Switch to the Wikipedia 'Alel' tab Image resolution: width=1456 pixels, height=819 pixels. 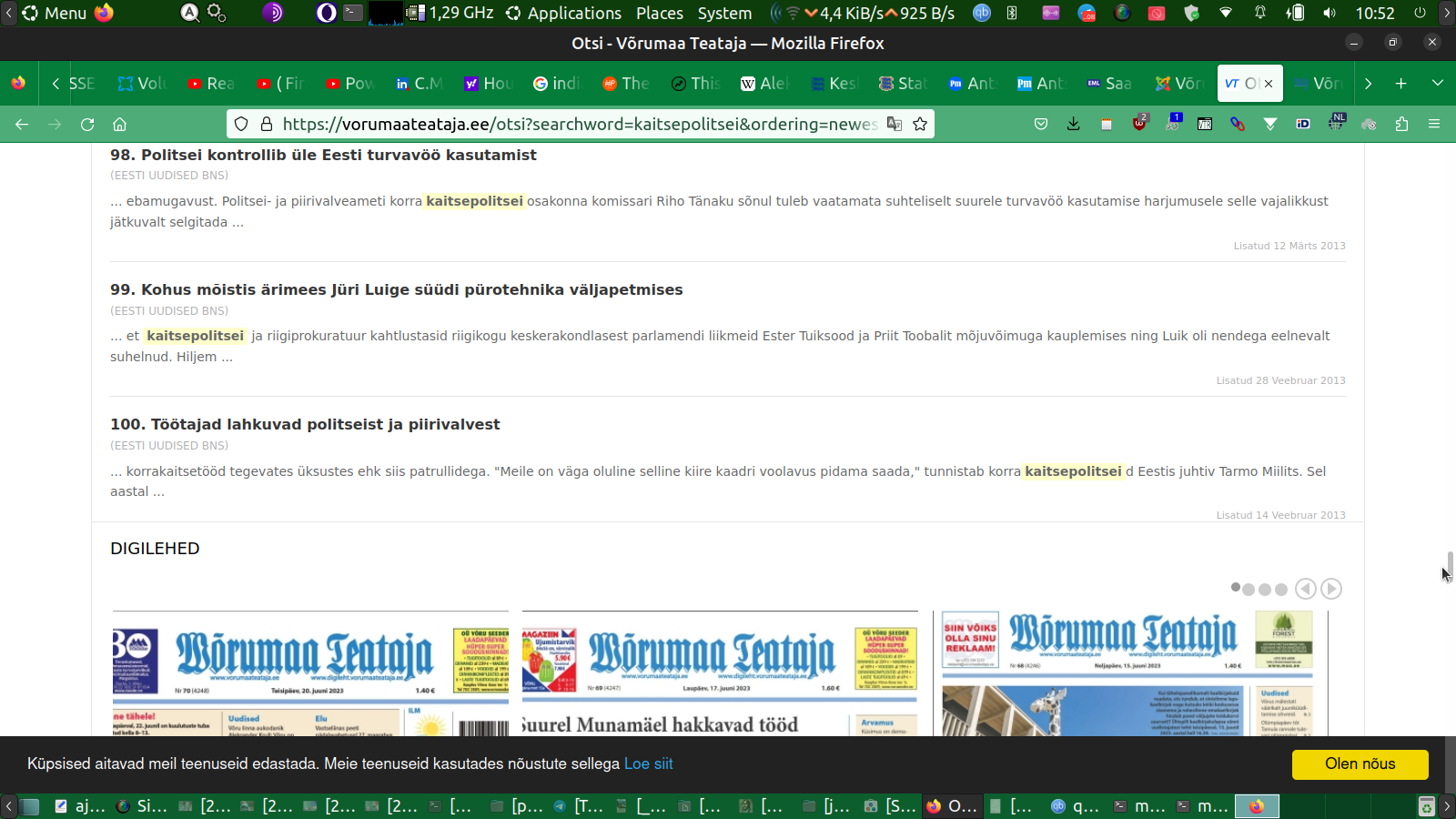tap(764, 83)
